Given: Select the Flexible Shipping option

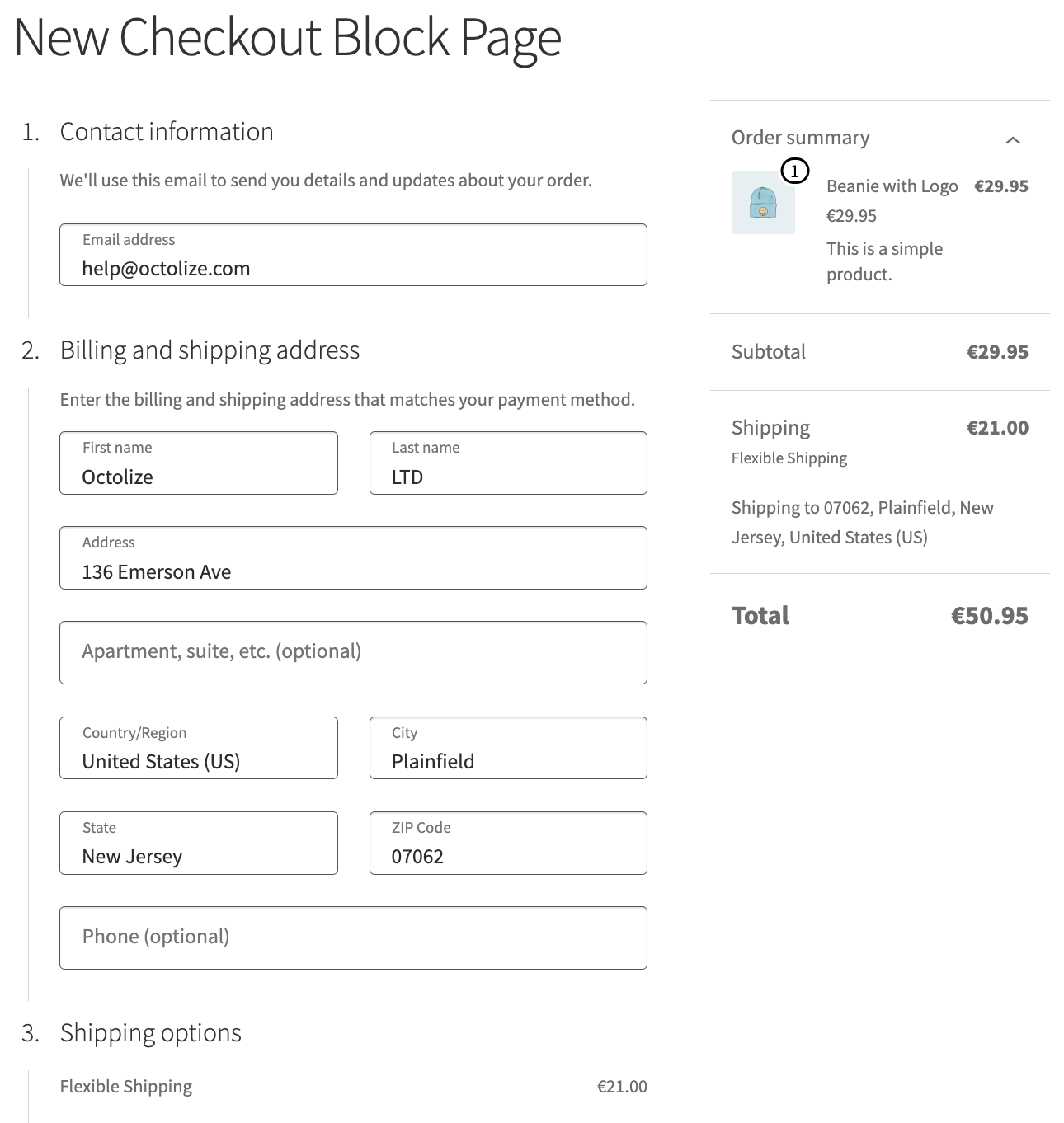Looking at the screenshot, I should coord(126,1087).
